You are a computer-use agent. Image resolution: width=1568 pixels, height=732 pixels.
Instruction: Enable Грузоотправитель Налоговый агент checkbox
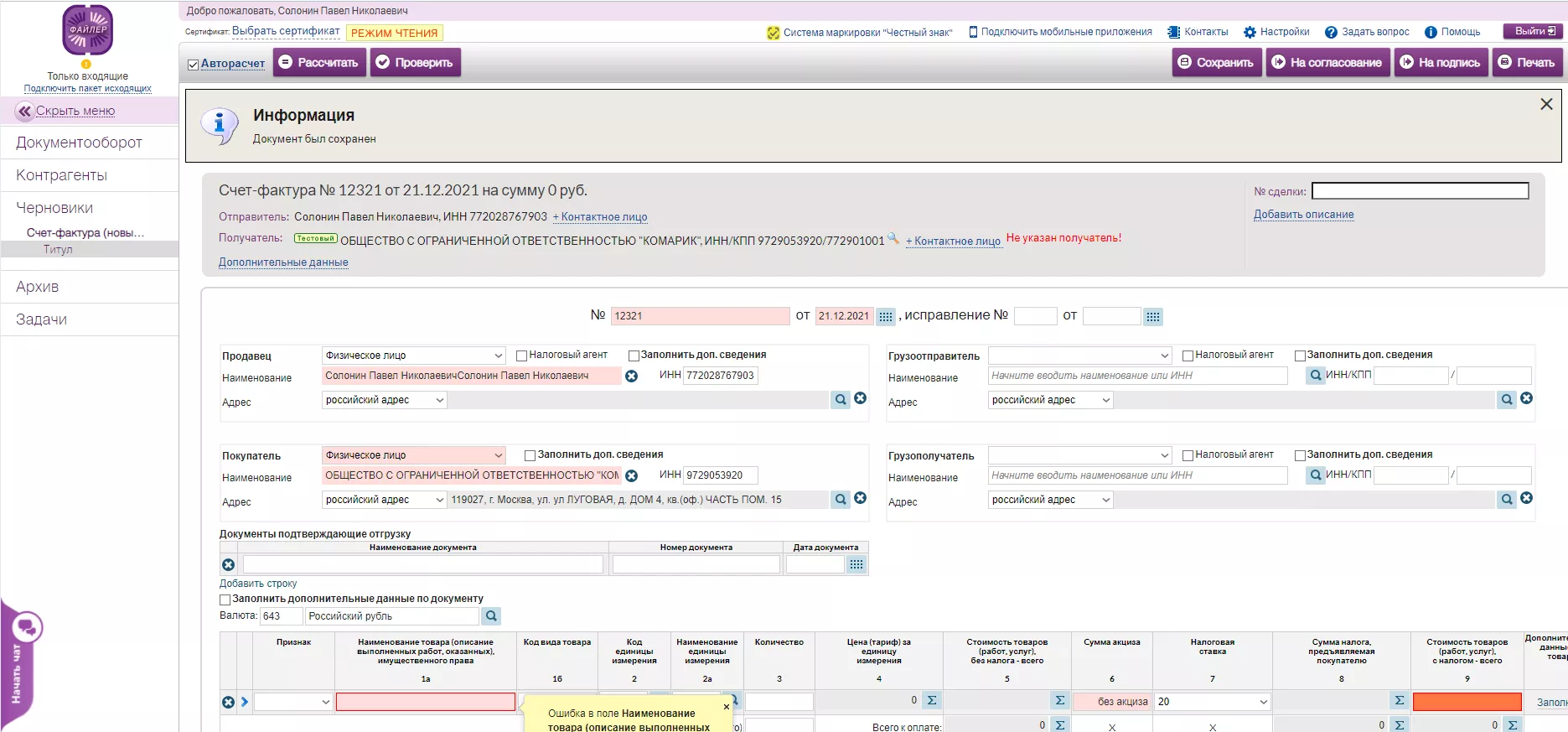click(1188, 356)
